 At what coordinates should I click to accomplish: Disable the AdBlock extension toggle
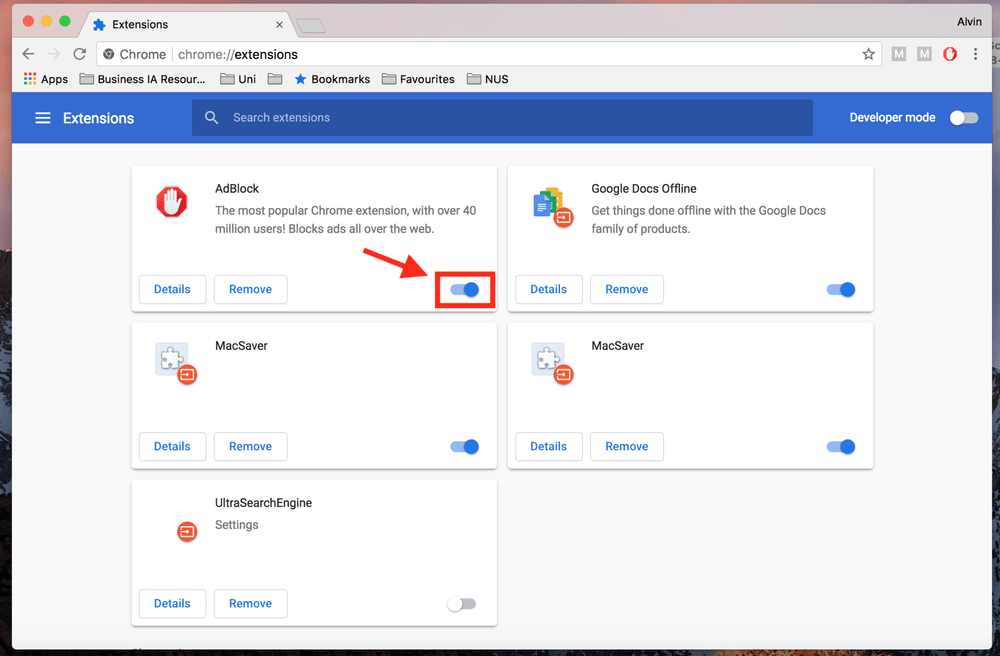[x=464, y=289]
